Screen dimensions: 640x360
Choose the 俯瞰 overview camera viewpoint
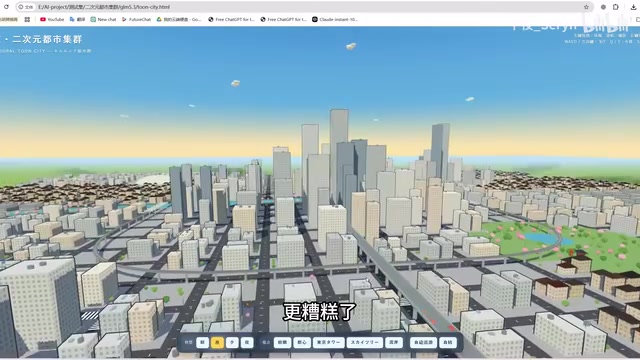pyautogui.click(x=282, y=342)
